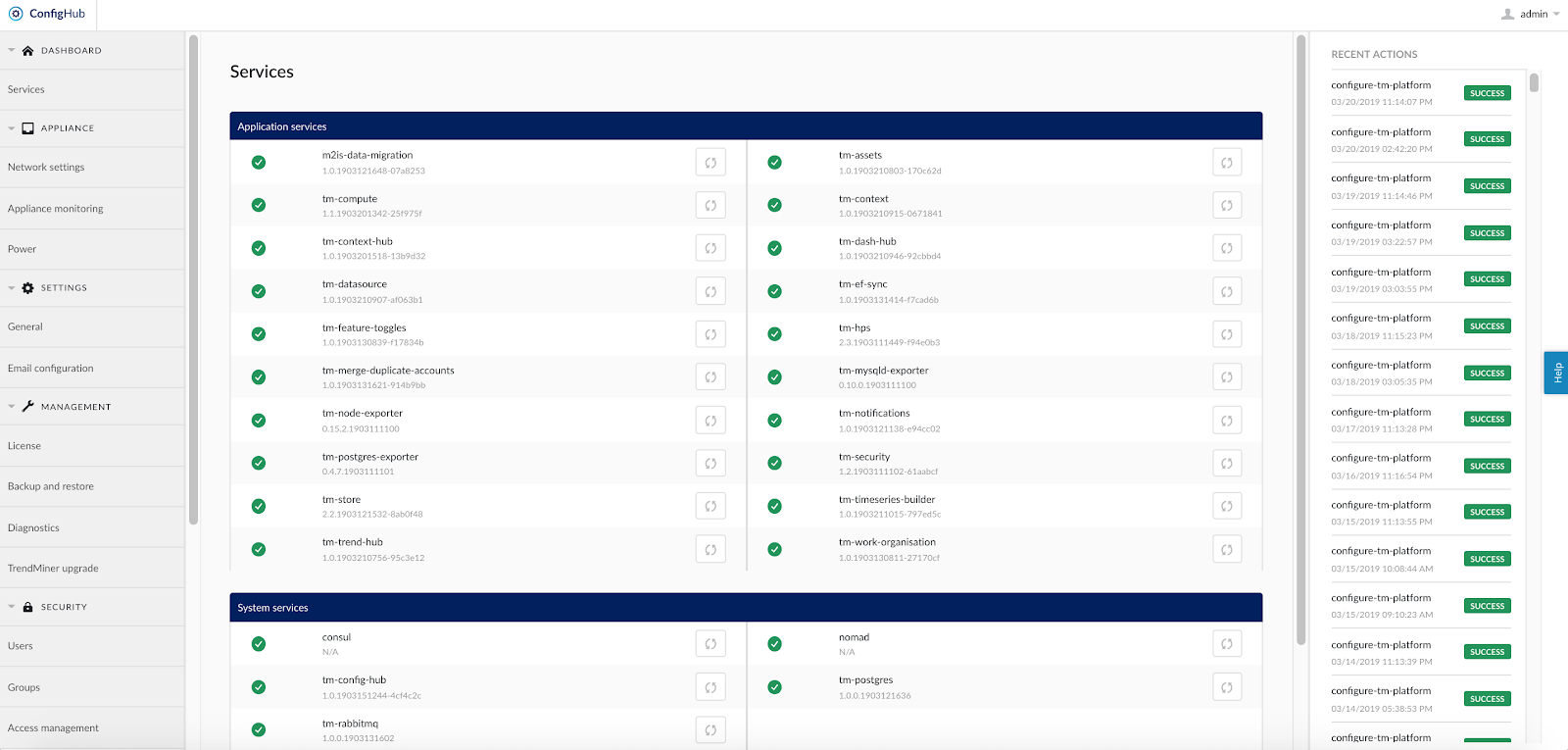Restart the tm-config-hub service
This screenshot has width=1568, height=750.
tap(710, 687)
